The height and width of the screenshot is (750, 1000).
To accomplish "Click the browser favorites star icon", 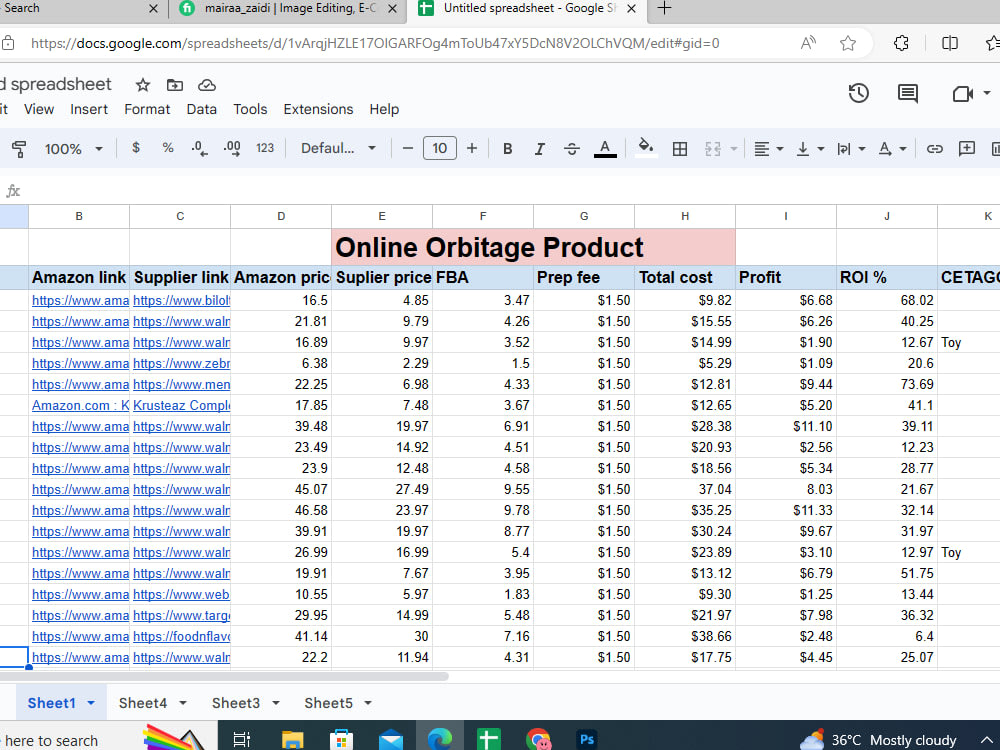I will click(848, 43).
